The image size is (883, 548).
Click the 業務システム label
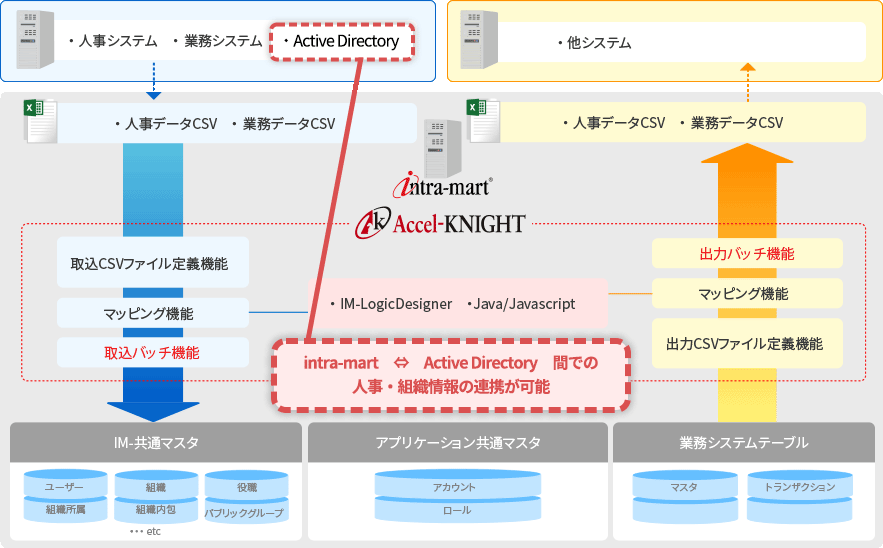[x=223, y=41]
